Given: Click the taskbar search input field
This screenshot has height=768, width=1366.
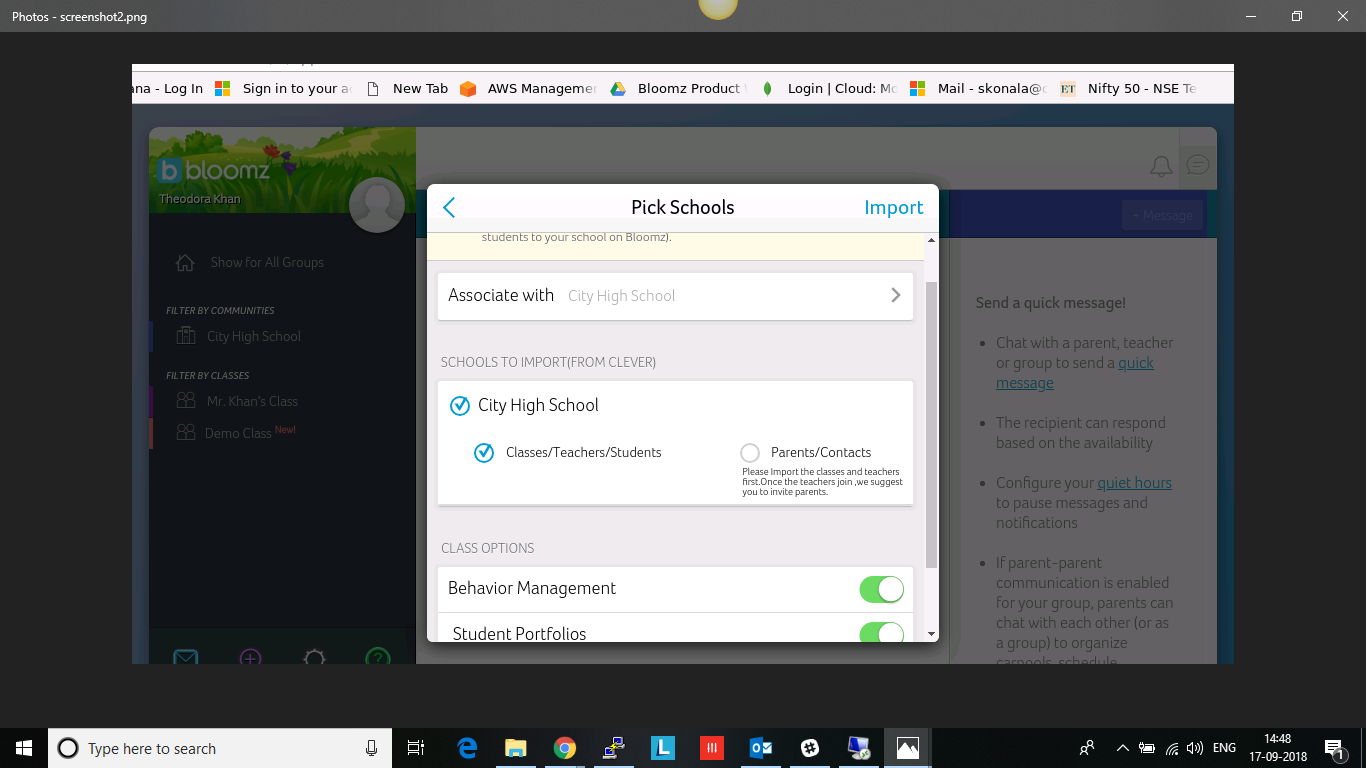Looking at the screenshot, I should tap(200, 748).
